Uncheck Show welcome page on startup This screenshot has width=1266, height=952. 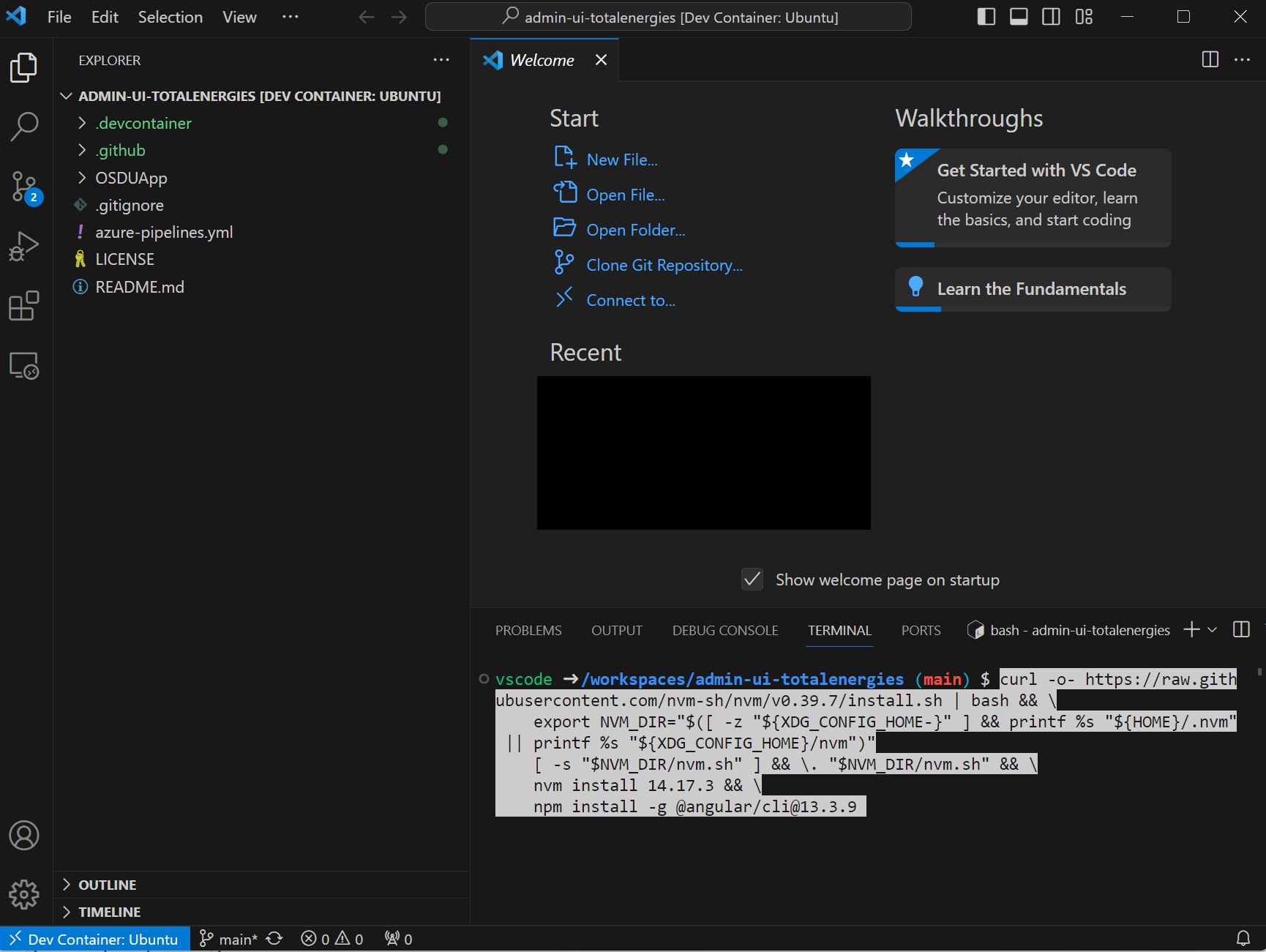[752, 580]
